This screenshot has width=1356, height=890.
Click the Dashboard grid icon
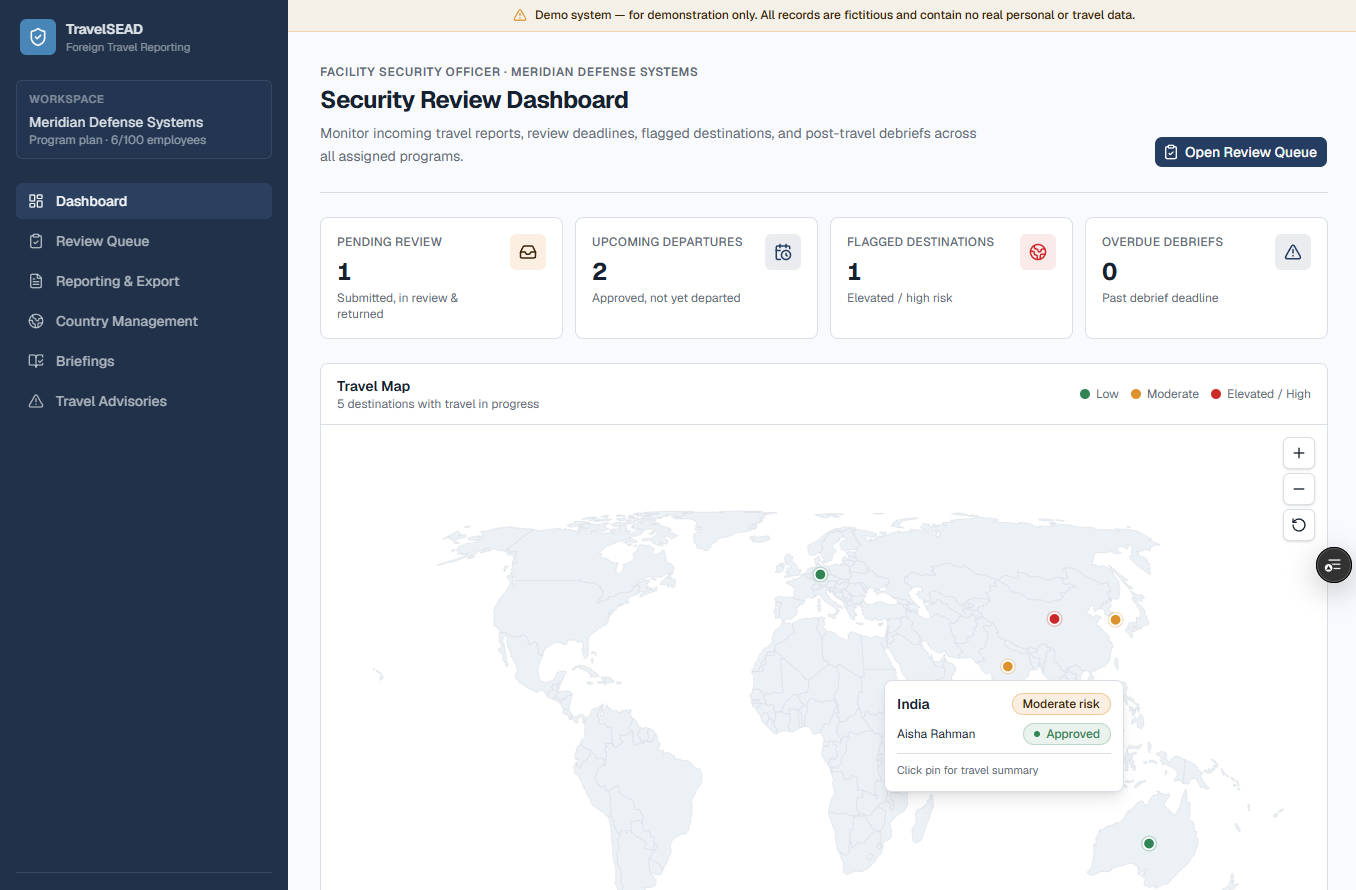coord(36,201)
